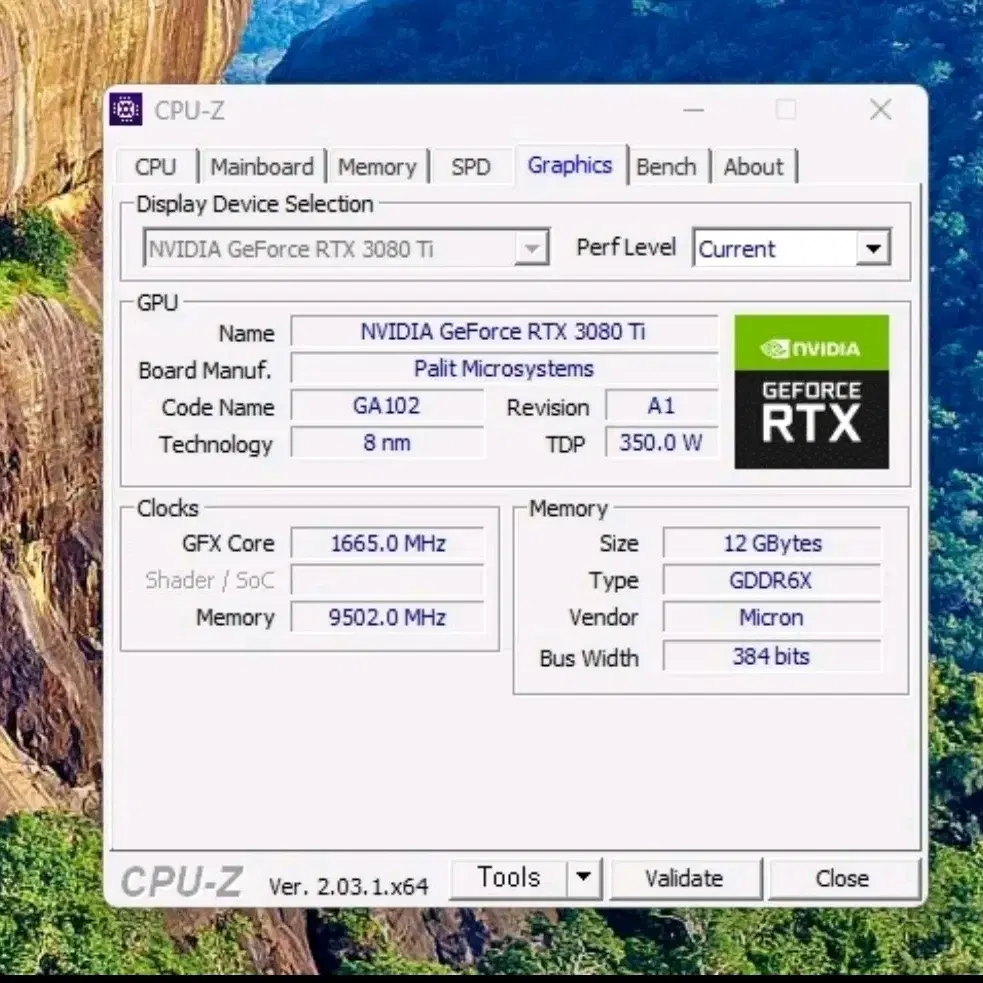Click the Memory Size value showing 12 GBytes

pyautogui.click(x=771, y=543)
